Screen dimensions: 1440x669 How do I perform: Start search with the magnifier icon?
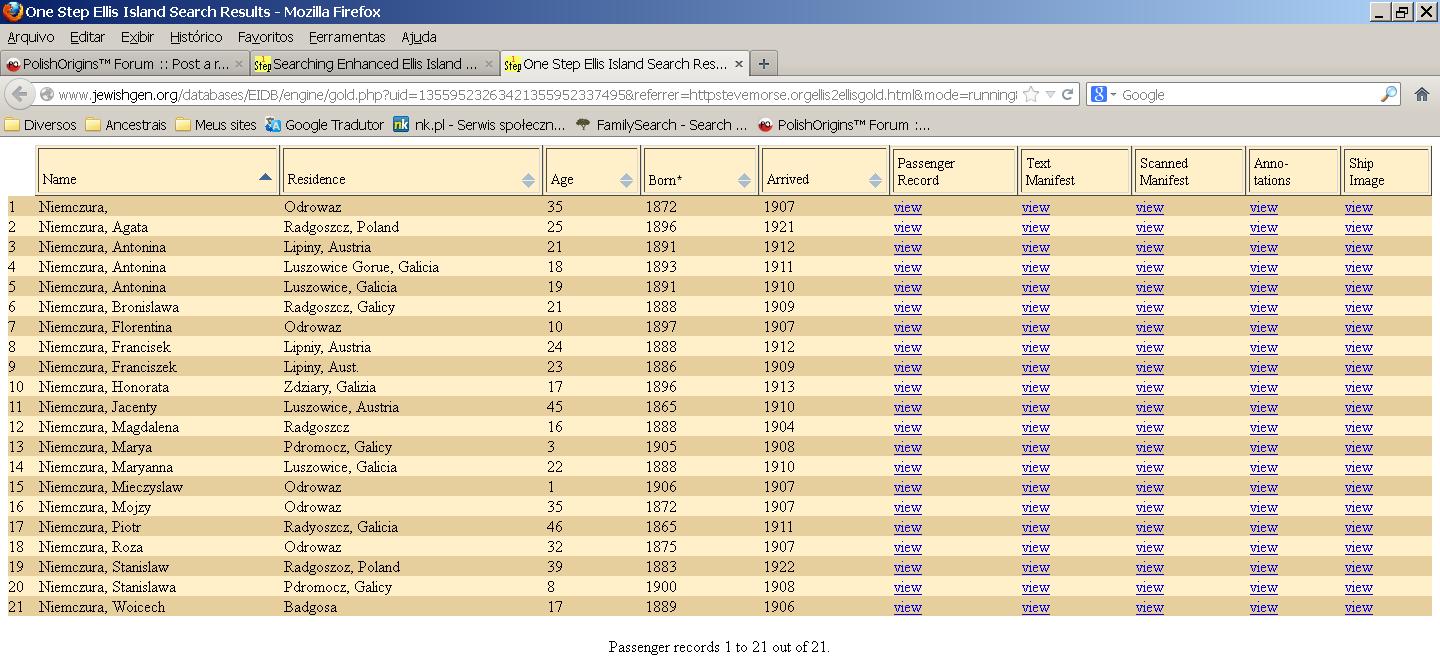(1389, 95)
